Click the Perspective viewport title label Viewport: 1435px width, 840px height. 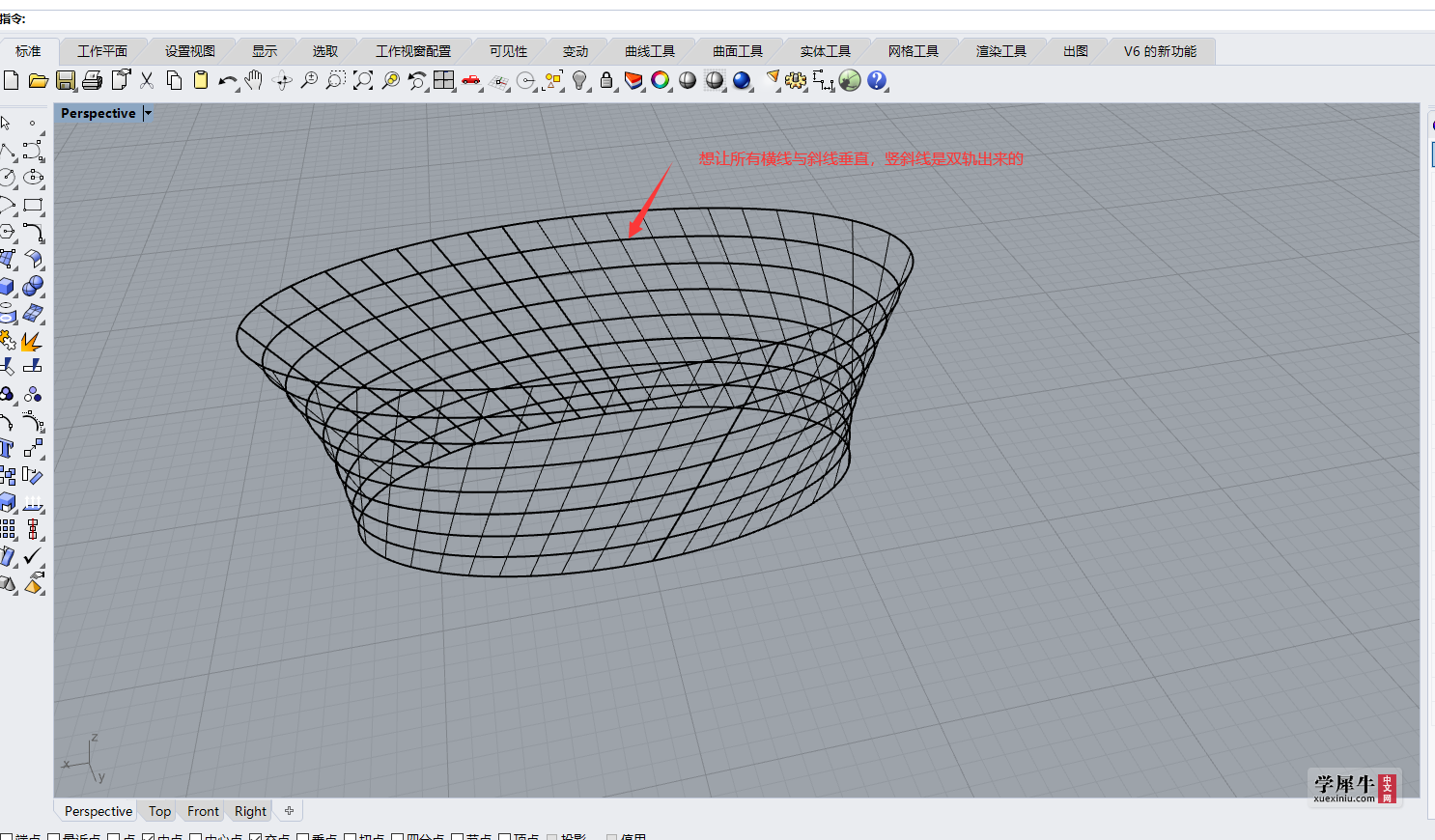coord(98,113)
